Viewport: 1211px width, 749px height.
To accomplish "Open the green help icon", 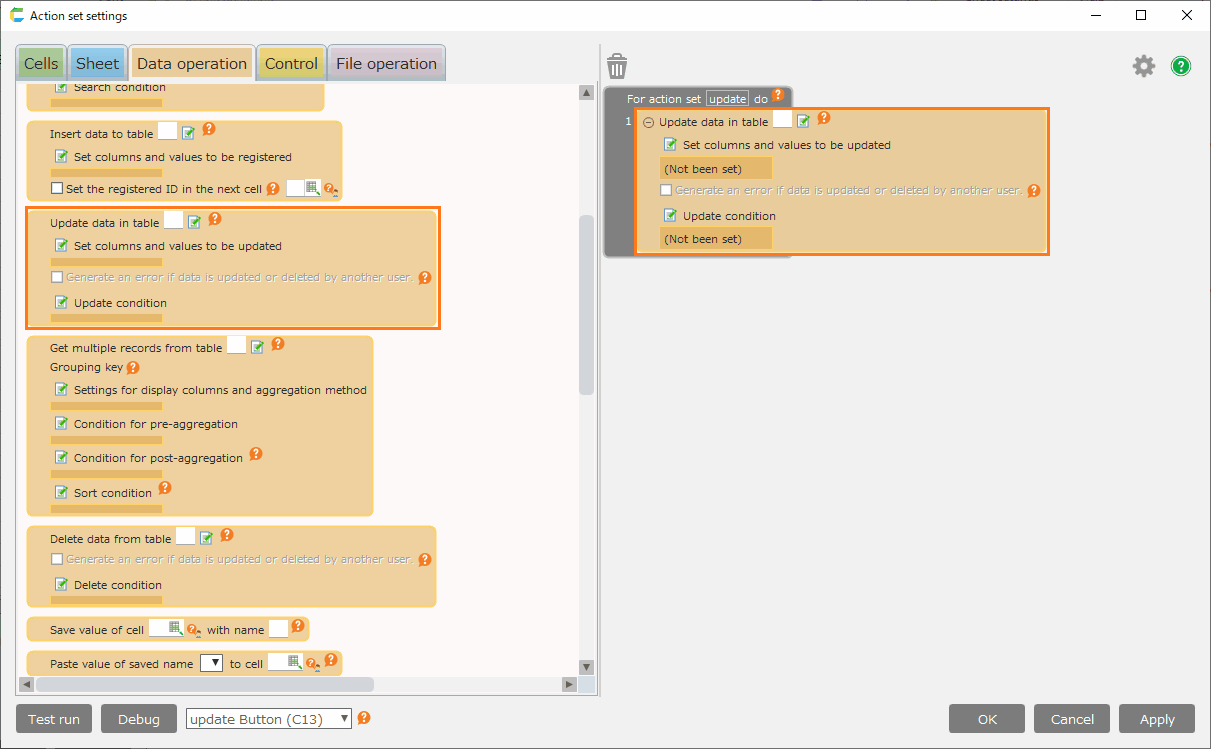I will coord(1181,66).
